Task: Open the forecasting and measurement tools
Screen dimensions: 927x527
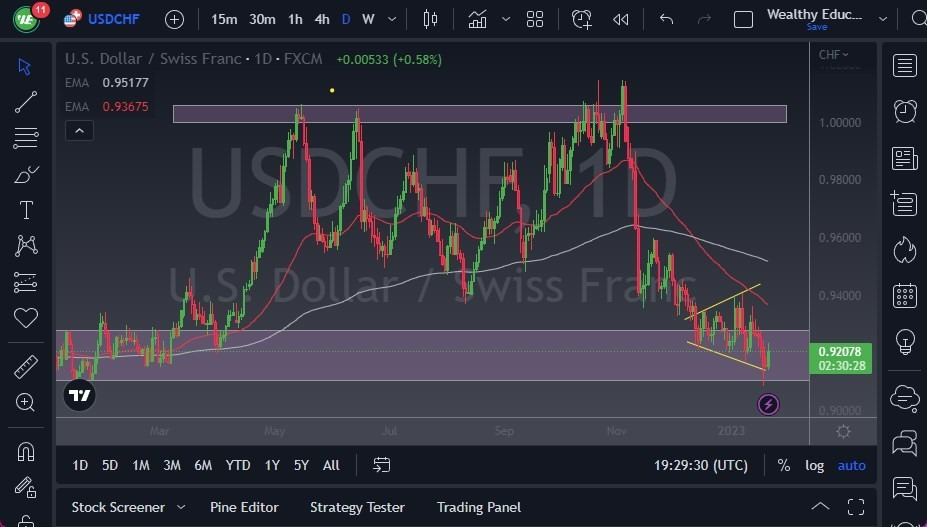Action: point(25,282)
